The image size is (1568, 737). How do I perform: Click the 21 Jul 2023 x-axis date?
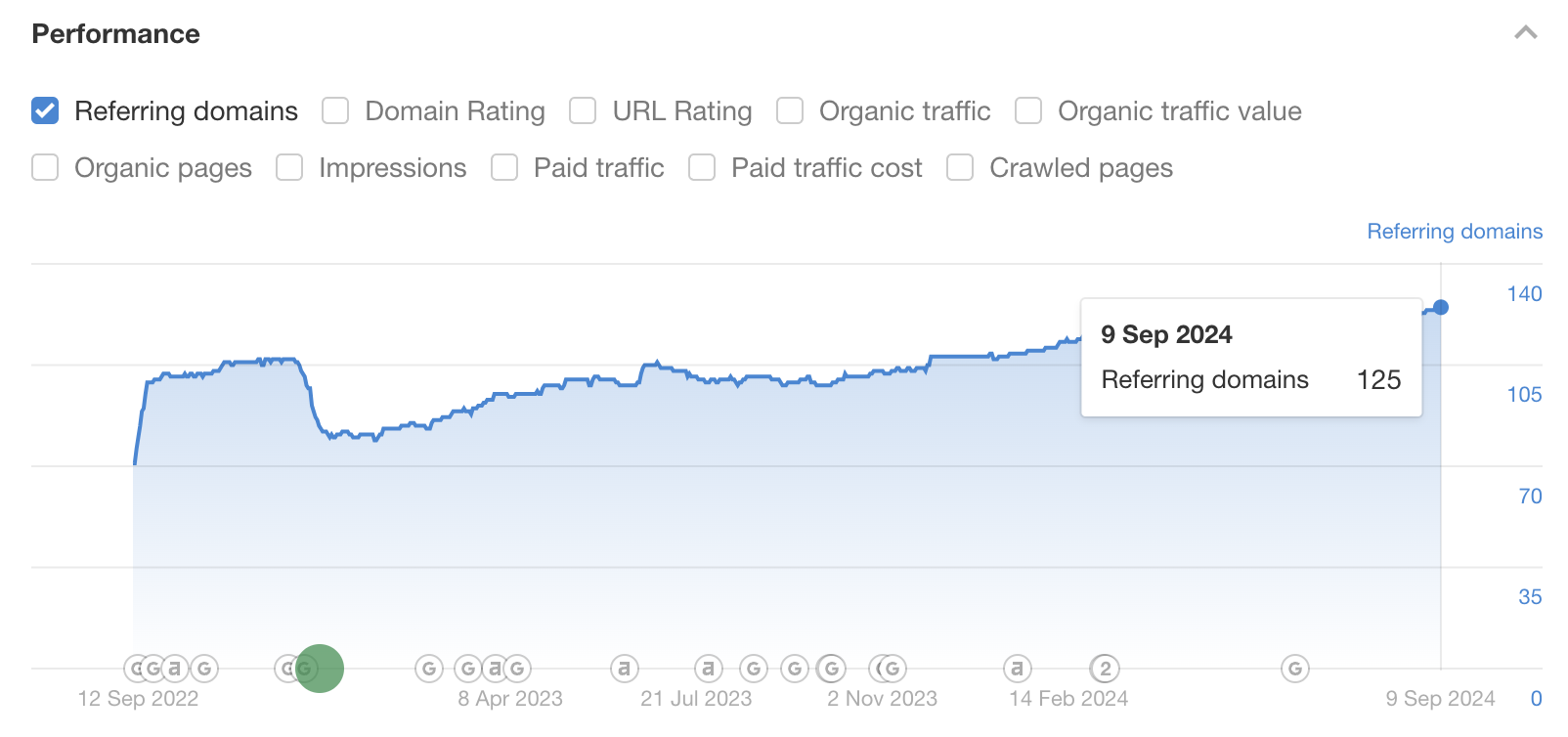pos(696,699)
